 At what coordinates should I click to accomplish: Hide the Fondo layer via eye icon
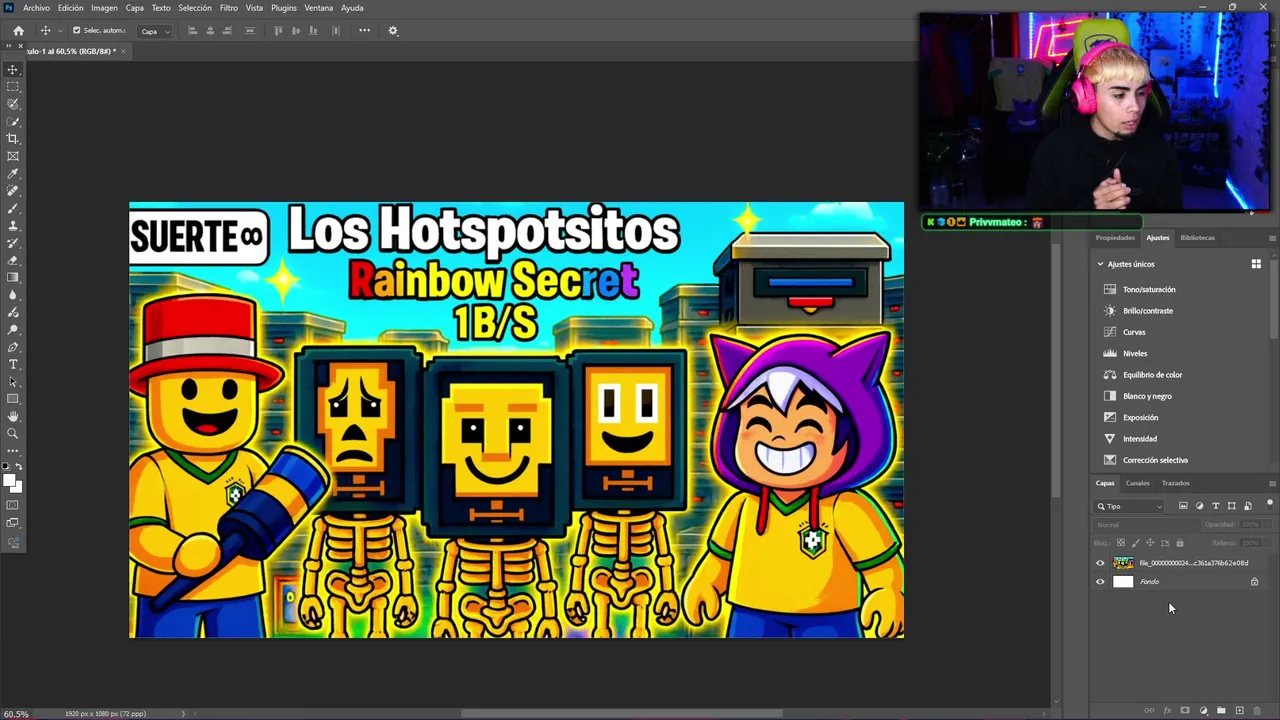(1100, 582)
